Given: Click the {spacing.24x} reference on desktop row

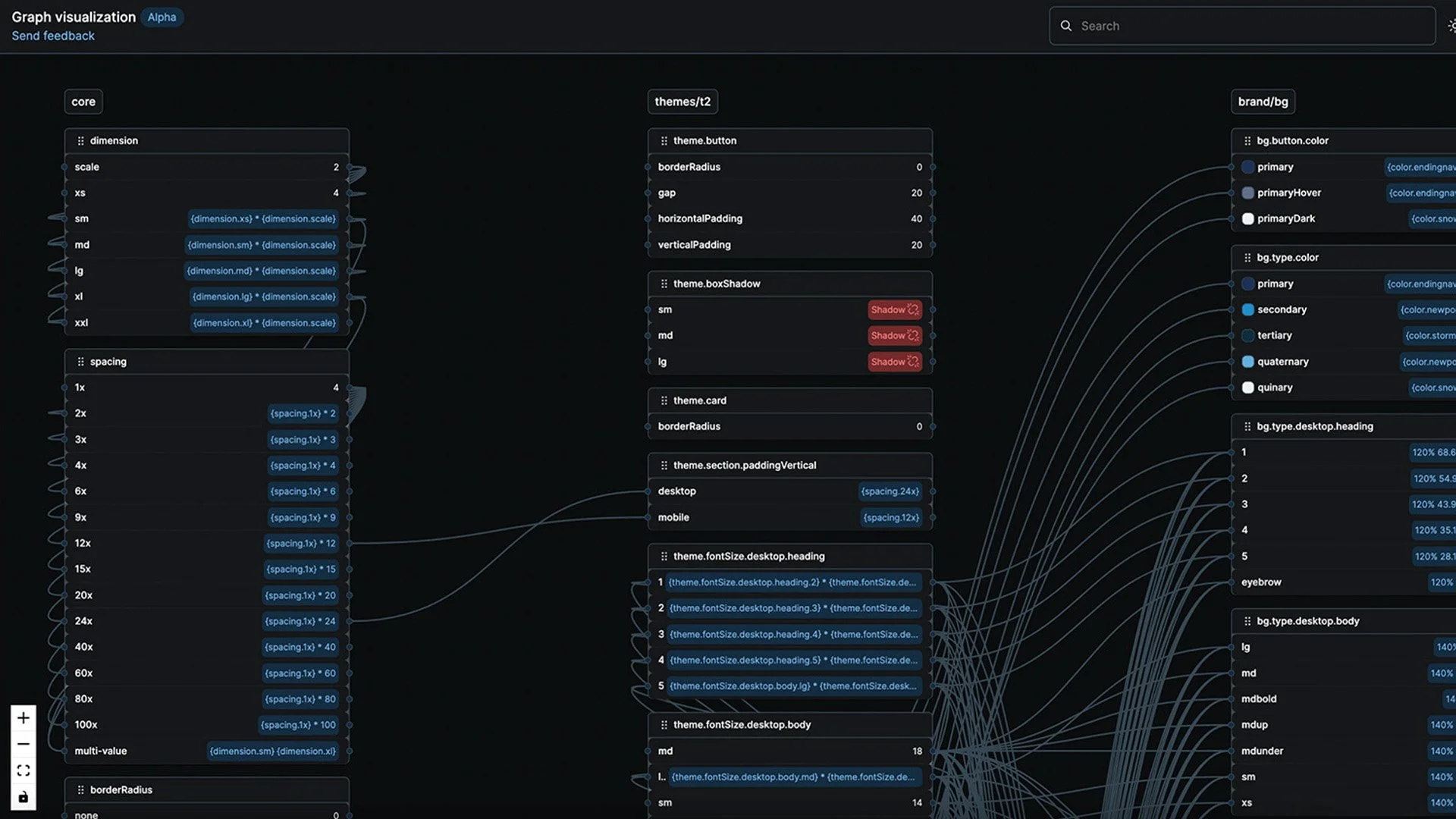Looking at the screenshot, I should pos(890,491).
